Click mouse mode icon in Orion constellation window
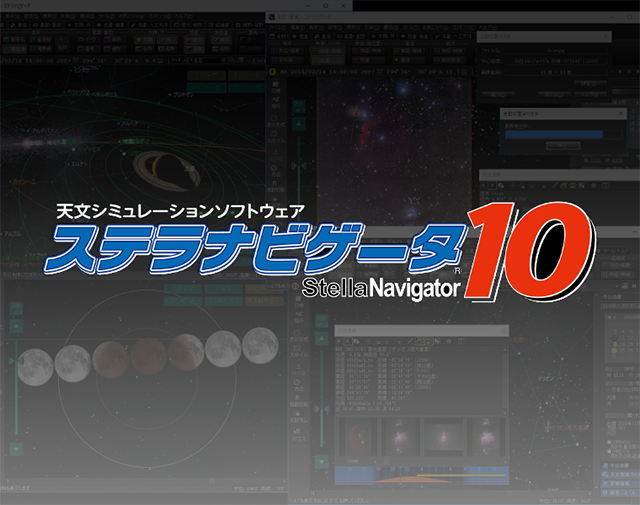 pos(298,434)
